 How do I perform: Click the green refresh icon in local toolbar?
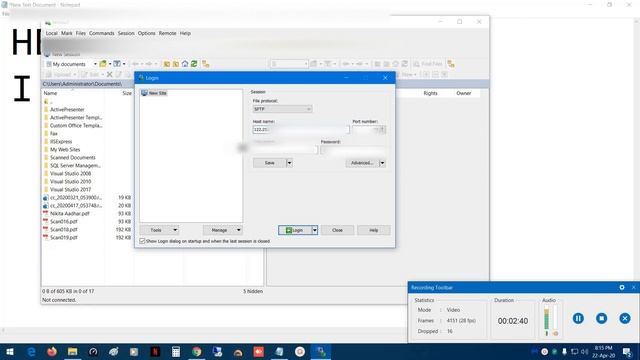194,64
